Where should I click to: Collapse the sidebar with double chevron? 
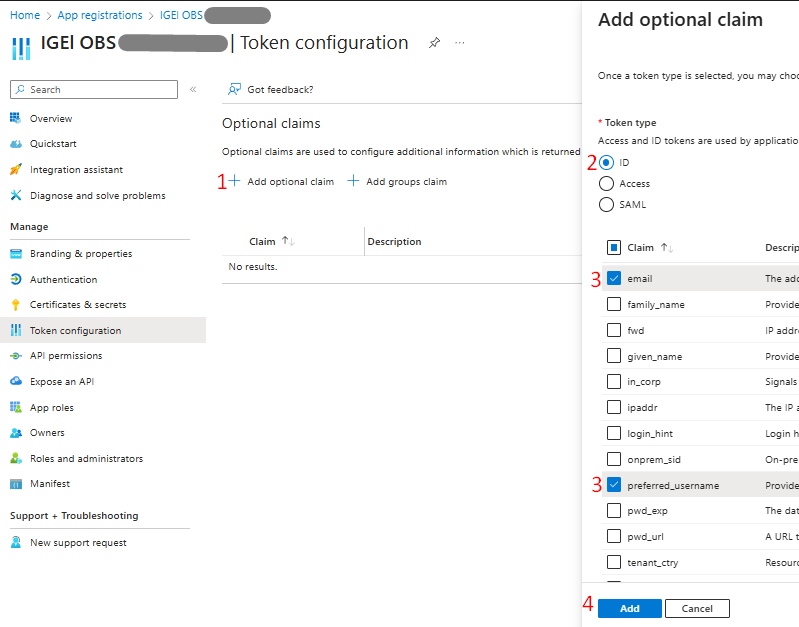pyautogui.click(x=193, y=90)
